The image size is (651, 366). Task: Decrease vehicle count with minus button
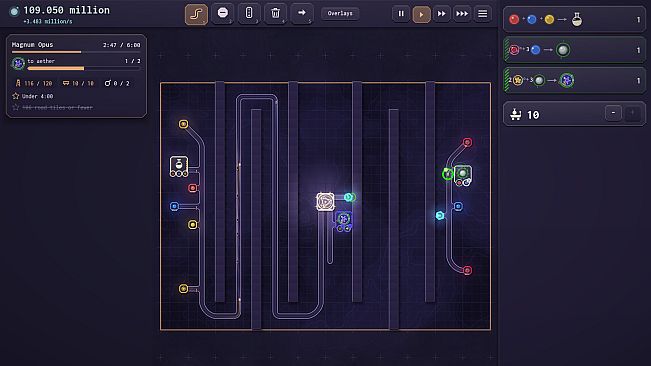point(613,113)
